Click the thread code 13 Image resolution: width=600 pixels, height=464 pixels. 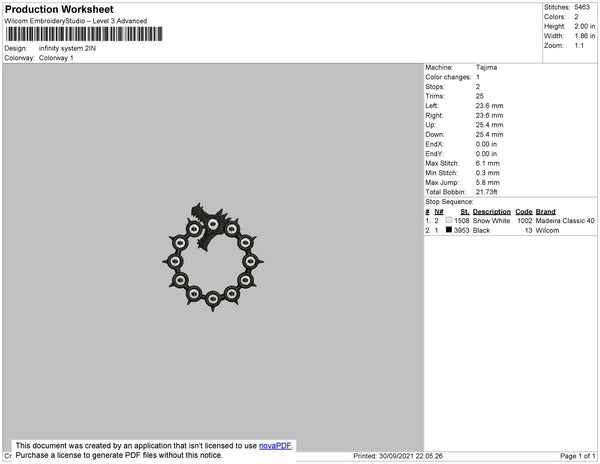click(x=528, y=230)
